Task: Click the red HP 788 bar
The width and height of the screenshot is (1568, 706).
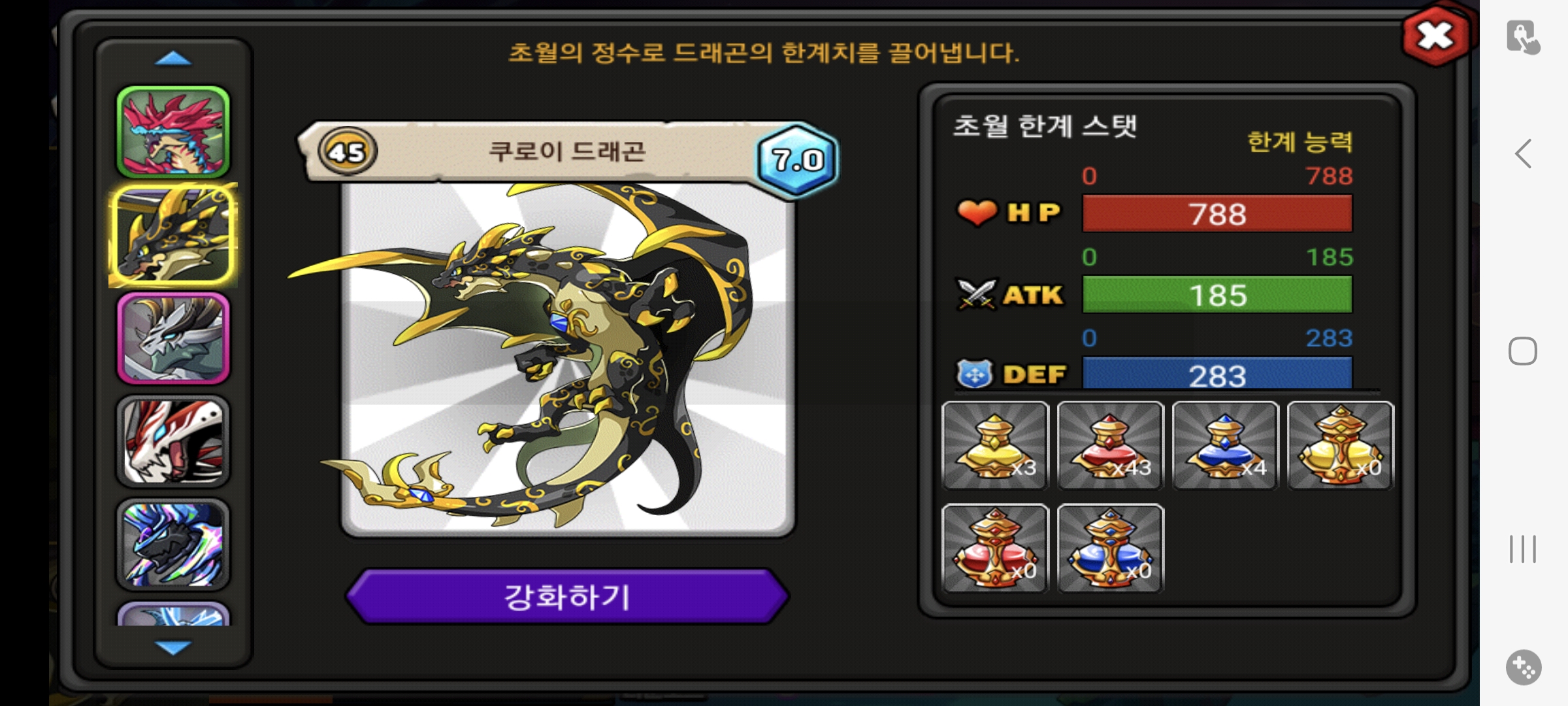Action: coord(1217,214)
